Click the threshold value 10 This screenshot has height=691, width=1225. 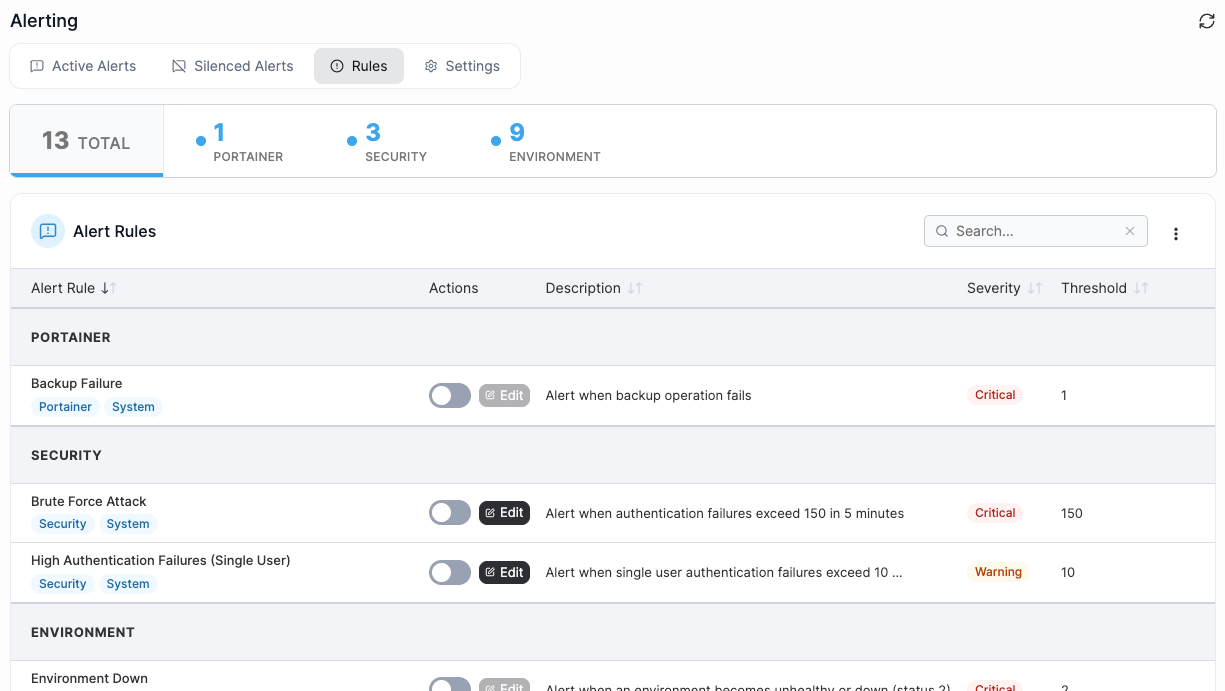point(1068,572)
